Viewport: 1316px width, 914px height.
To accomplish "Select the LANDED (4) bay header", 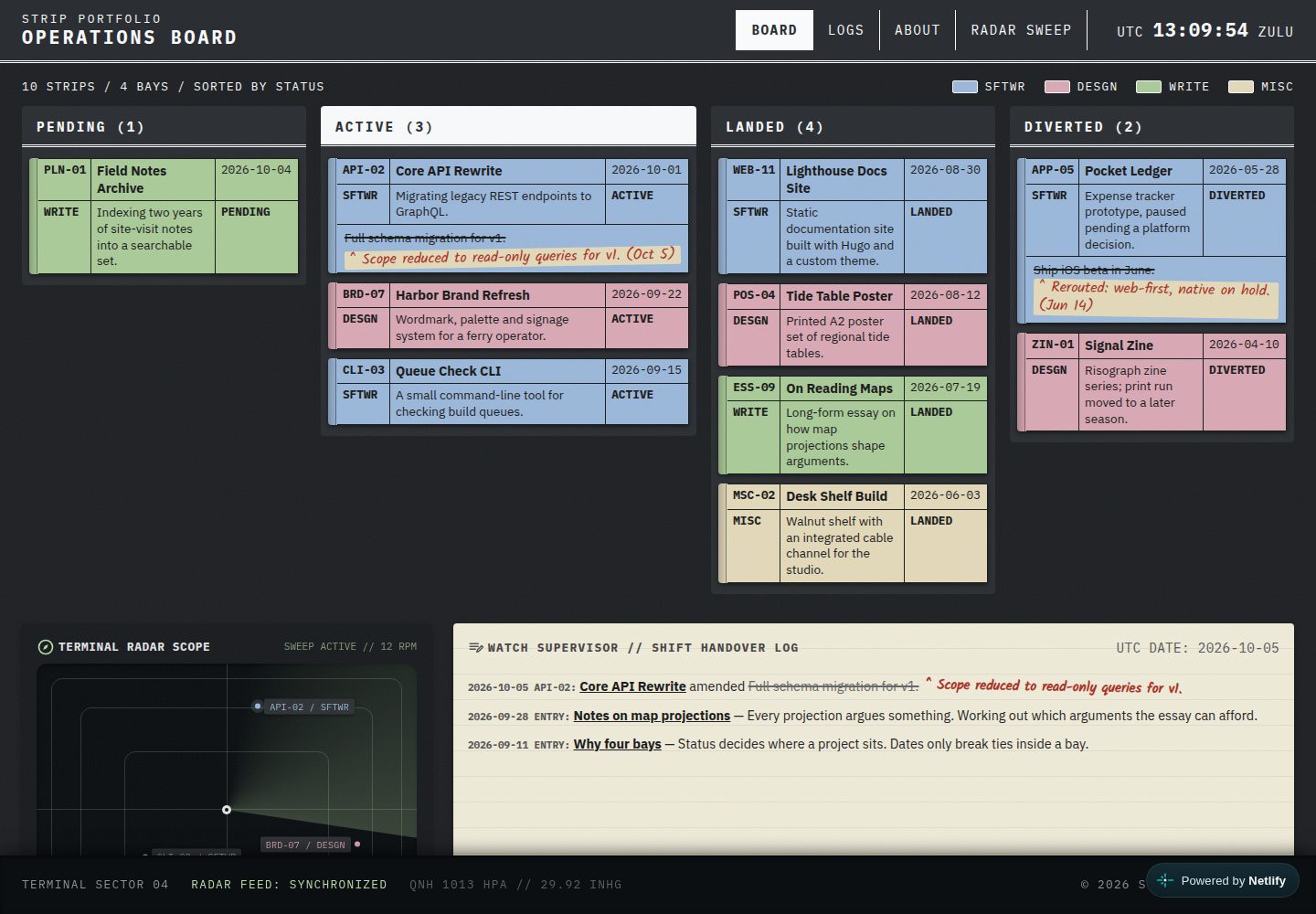I will pyautogui.click(x=853, y=127).
